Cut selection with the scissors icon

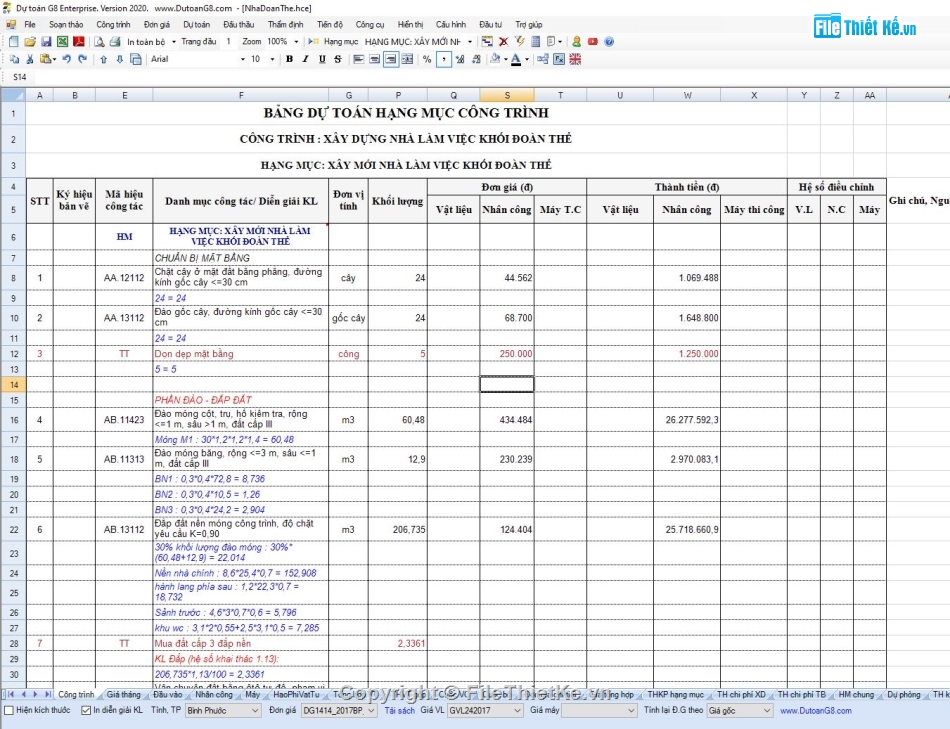point(30,59)
